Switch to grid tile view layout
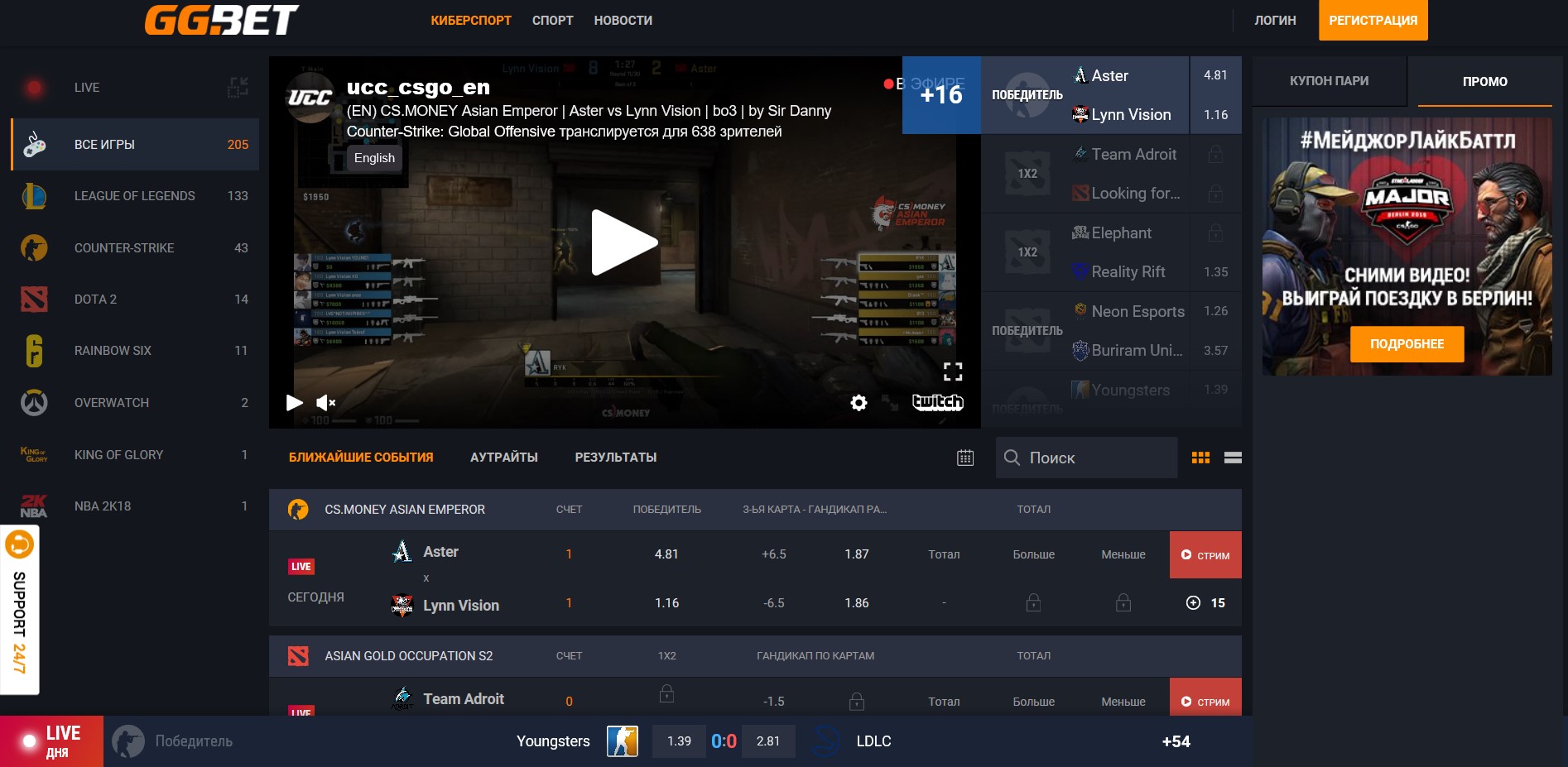The width and height of the screenshot is (1568, 767). (1200, 458)
